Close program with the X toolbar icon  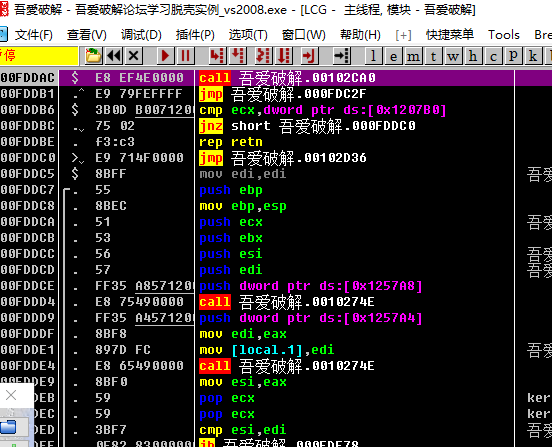pos(134,56)
